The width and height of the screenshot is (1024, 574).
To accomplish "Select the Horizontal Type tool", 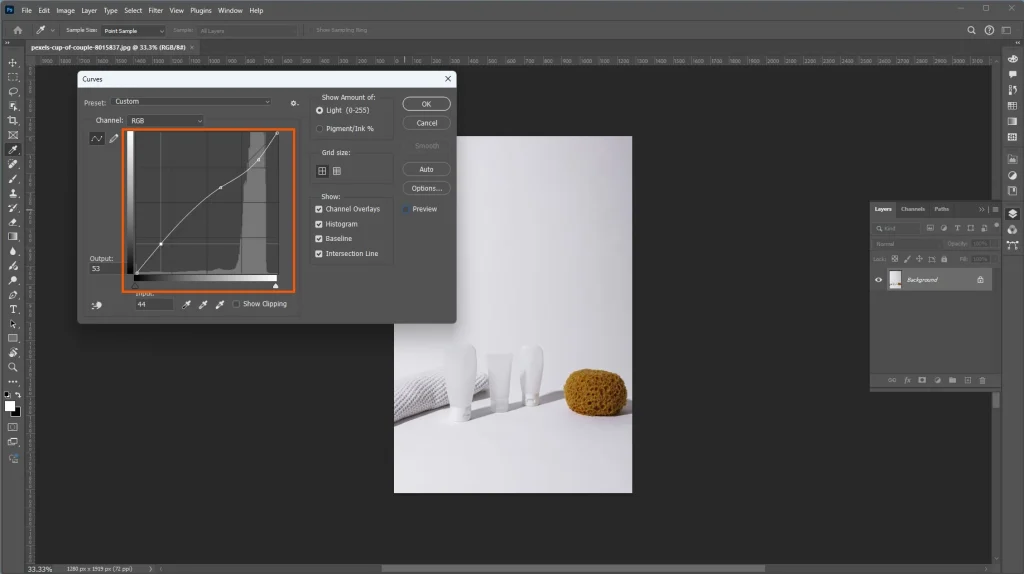I will pos(12,309).
